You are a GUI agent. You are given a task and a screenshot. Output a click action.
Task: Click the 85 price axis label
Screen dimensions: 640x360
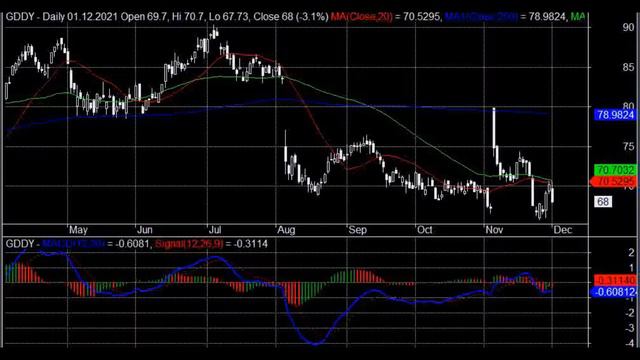(x=629, y=67)
